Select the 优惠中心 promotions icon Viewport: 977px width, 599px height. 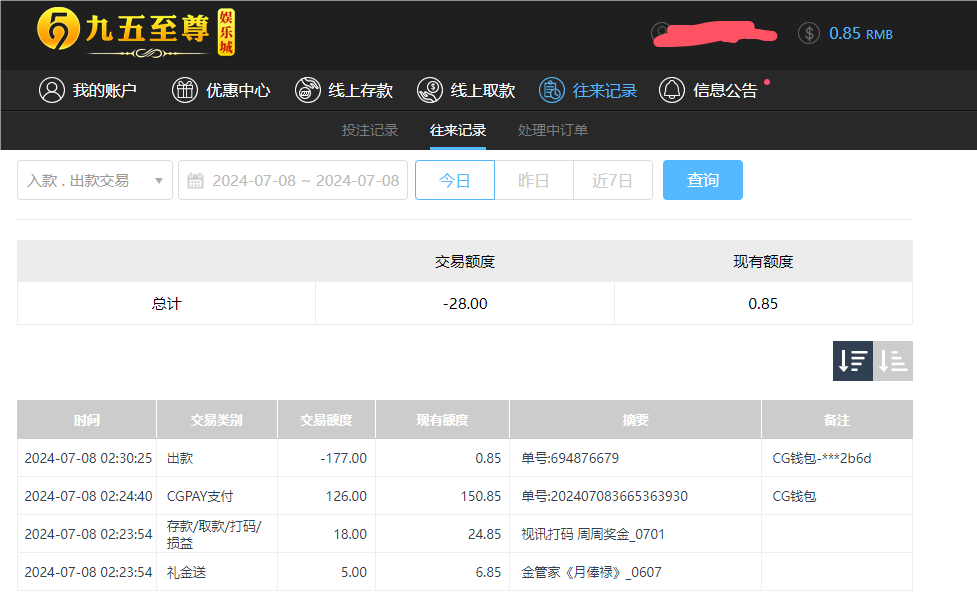(x=185, y=90)
